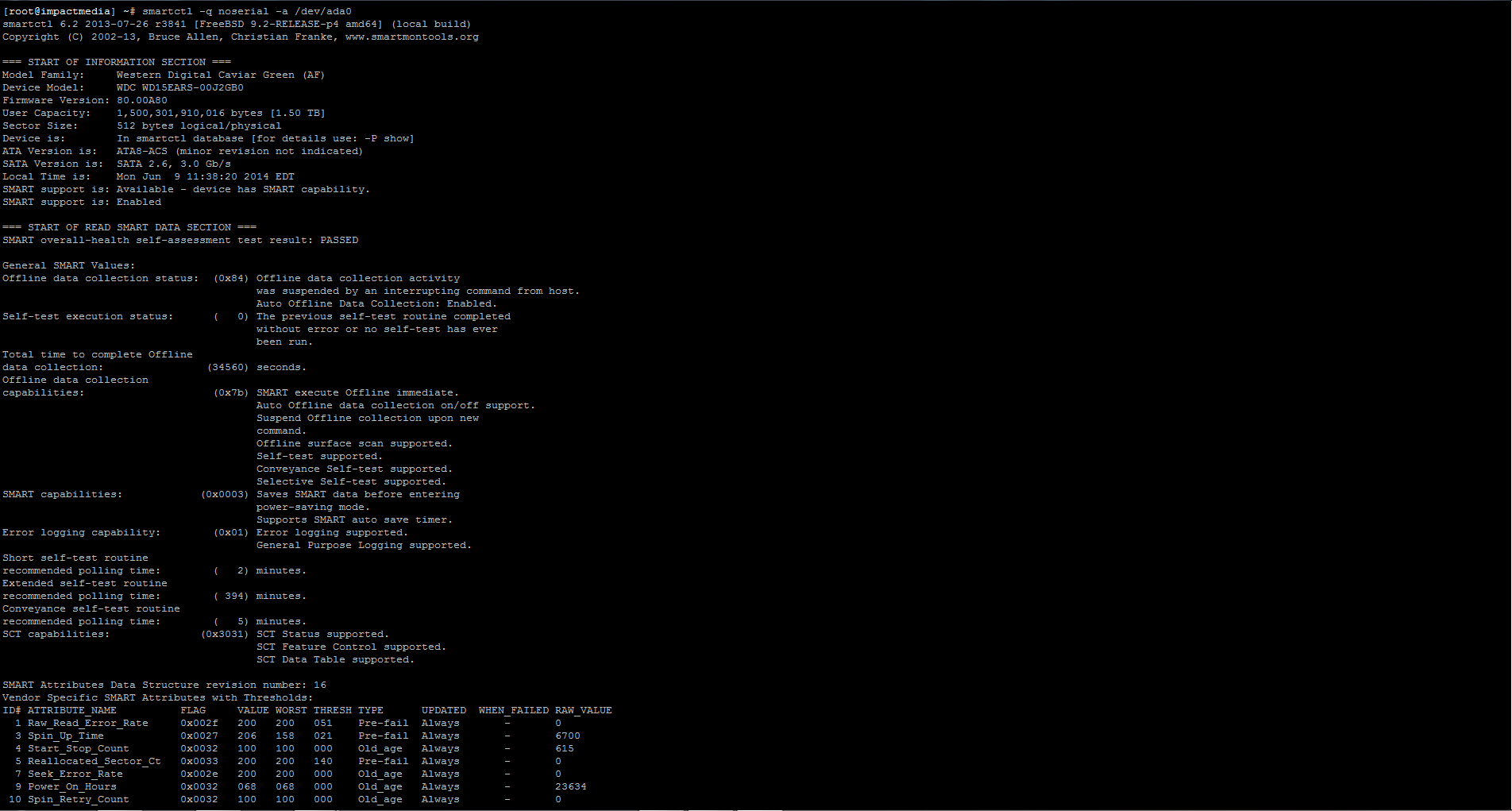Click the Seek_Error_Rate attribute name

[75, 774]
